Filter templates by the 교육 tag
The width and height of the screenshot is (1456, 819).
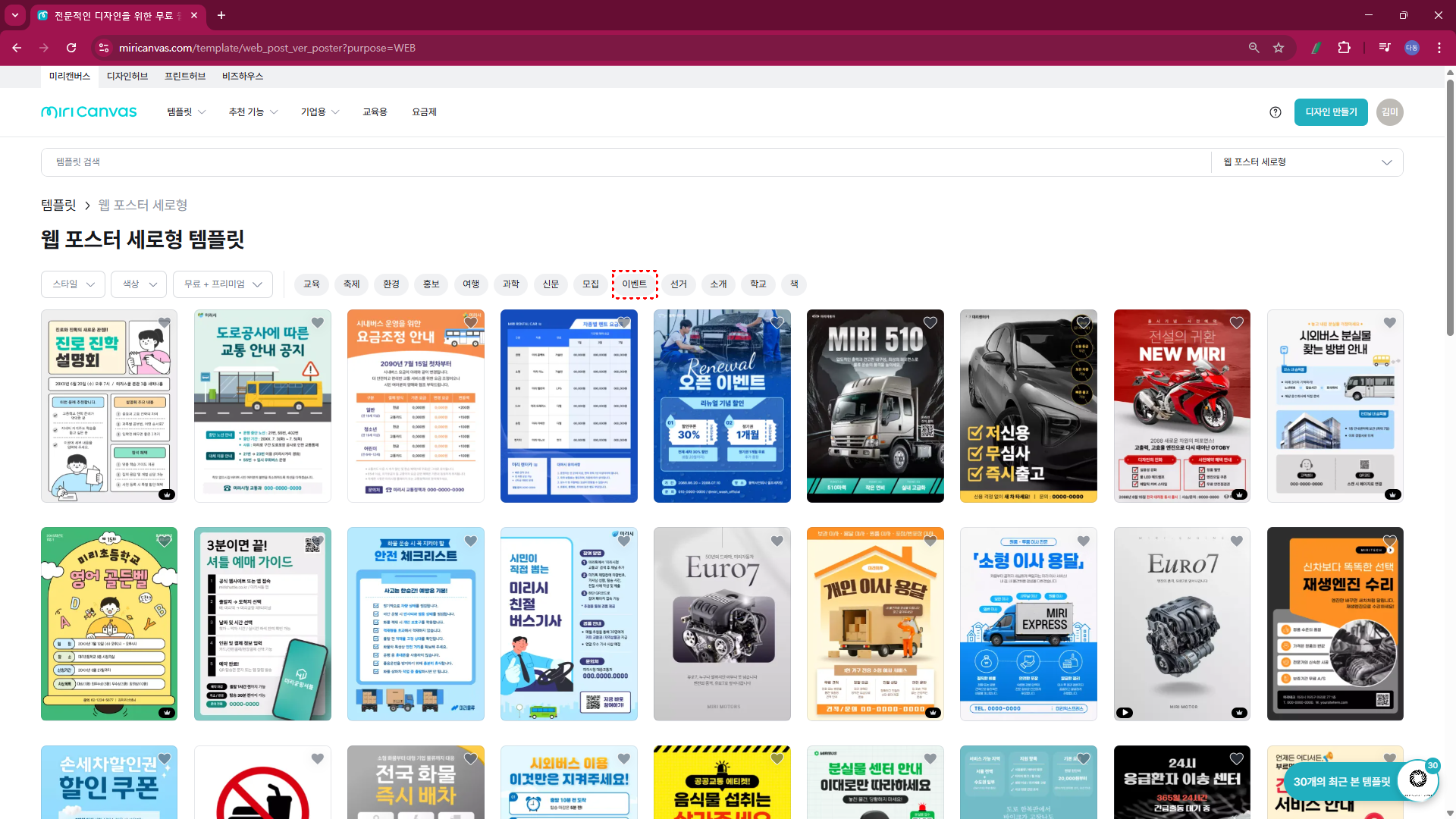click(312, 284)
